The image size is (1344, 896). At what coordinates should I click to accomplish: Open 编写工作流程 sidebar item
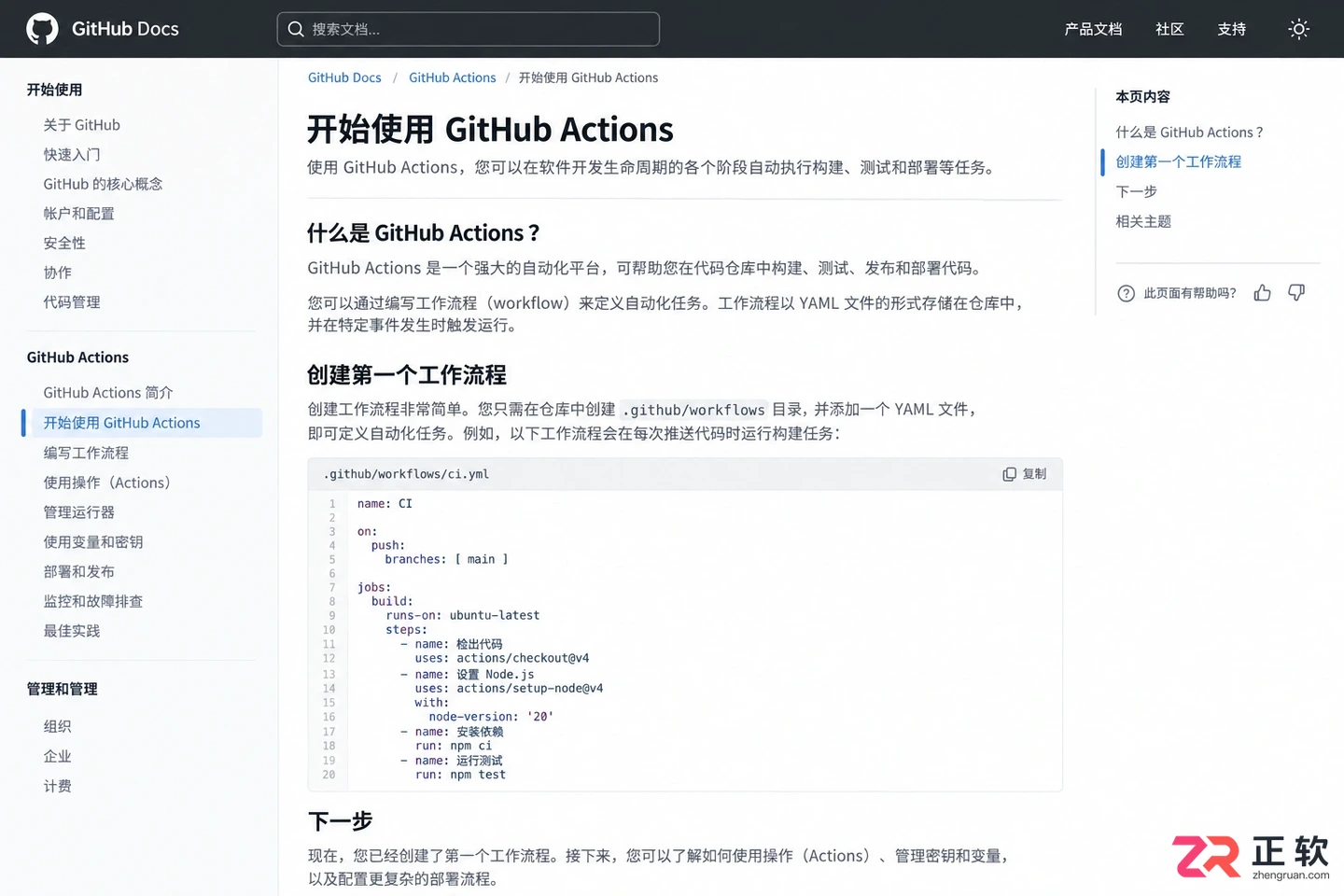(x=86, y=453)
